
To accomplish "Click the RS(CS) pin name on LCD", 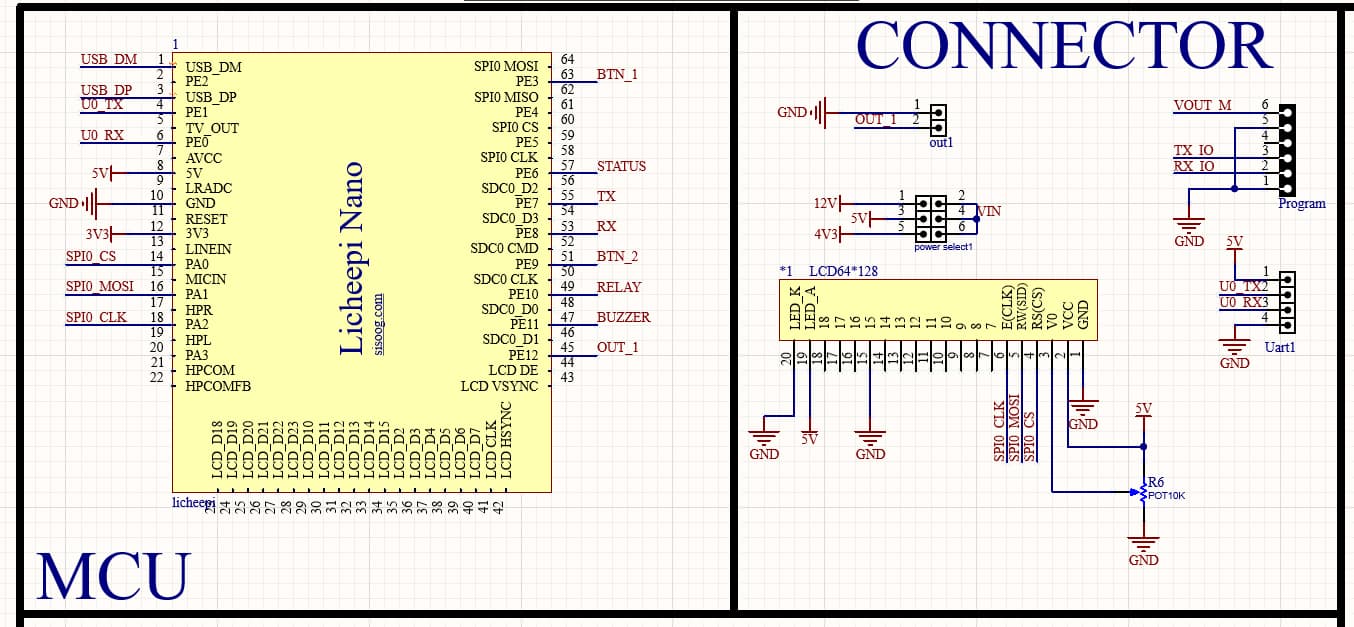I will click(1038, 309).
